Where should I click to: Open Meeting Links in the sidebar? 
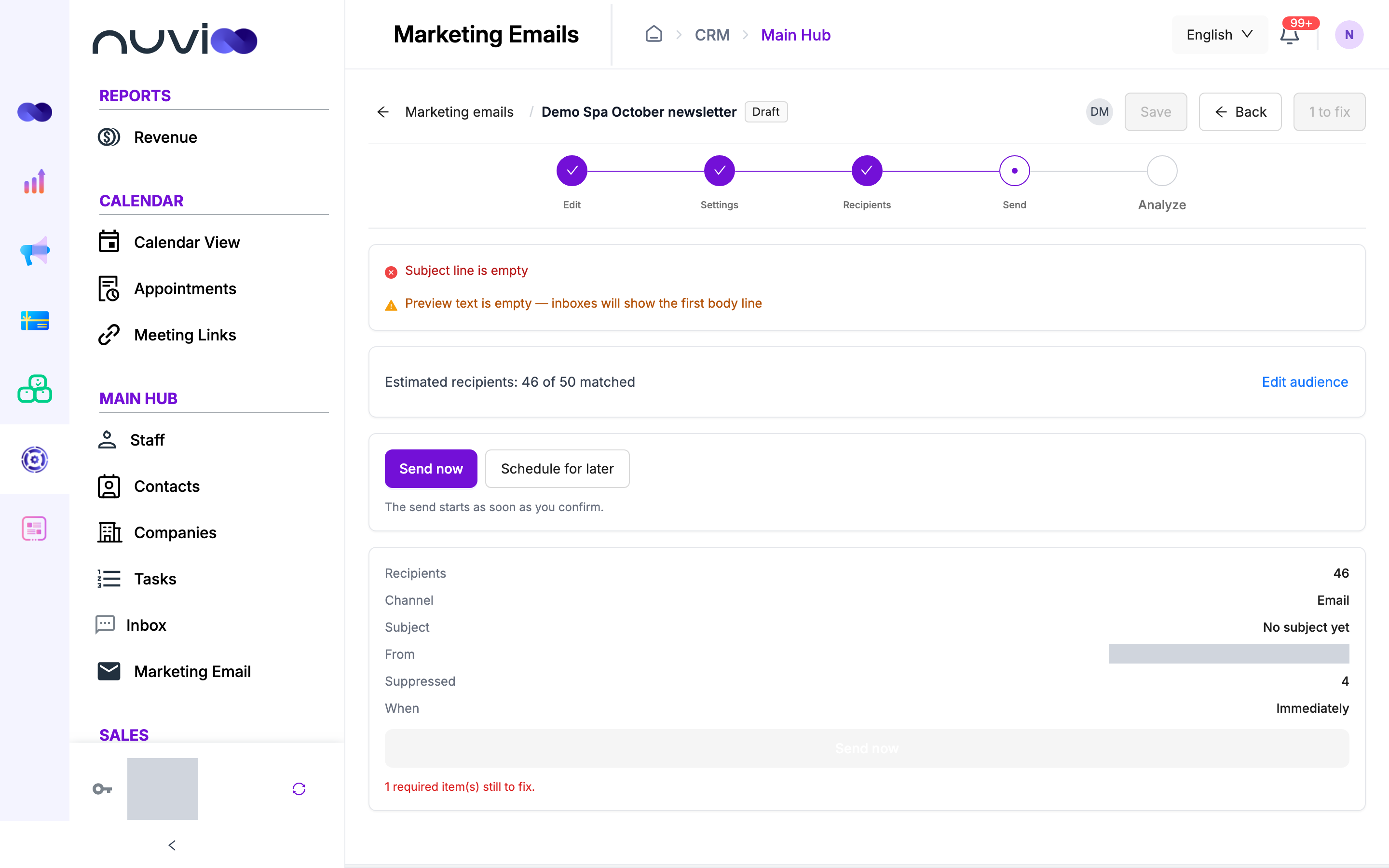[x=166, y=335]
